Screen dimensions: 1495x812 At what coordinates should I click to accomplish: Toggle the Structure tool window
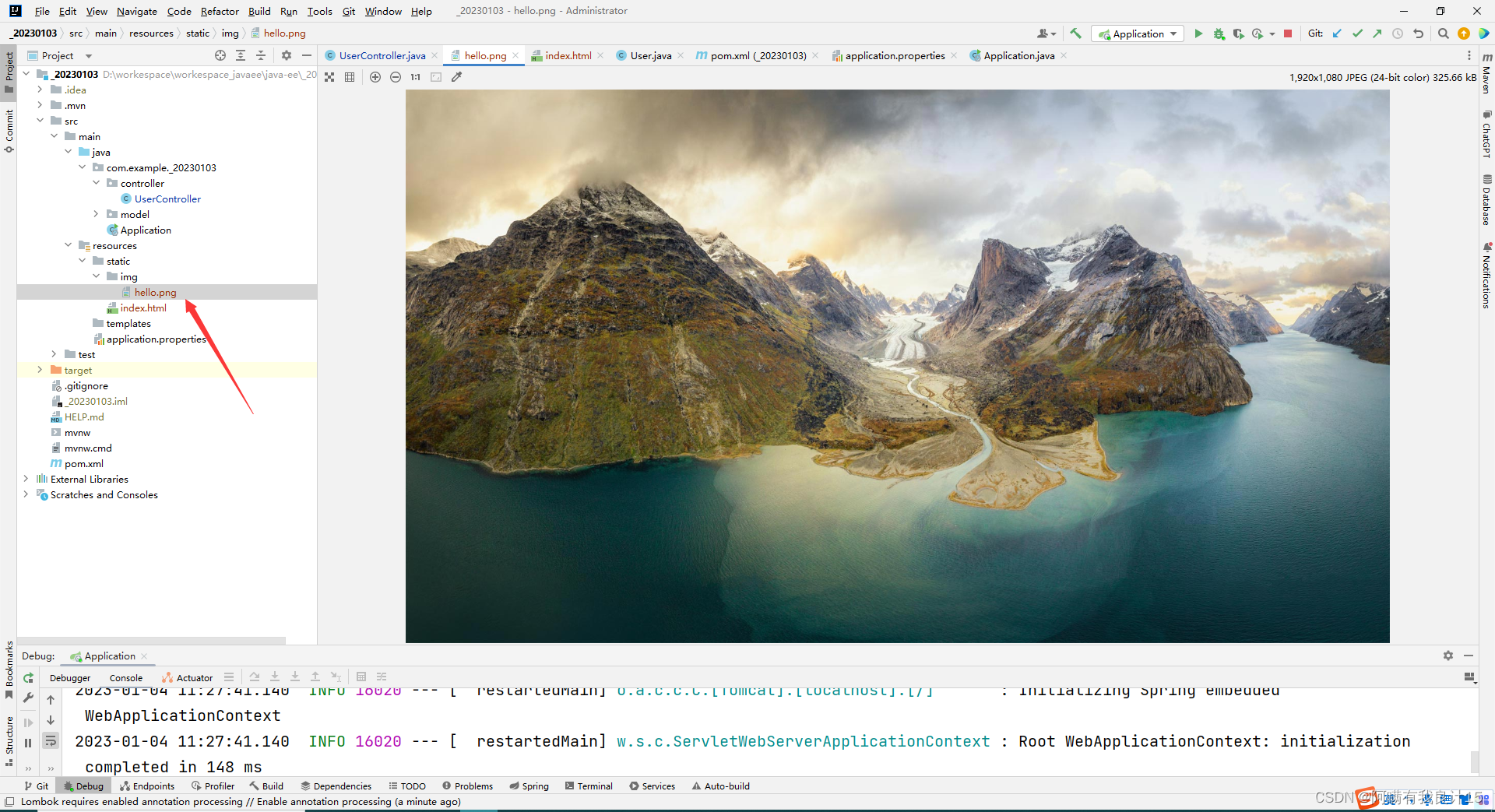(x=9, y=740)
